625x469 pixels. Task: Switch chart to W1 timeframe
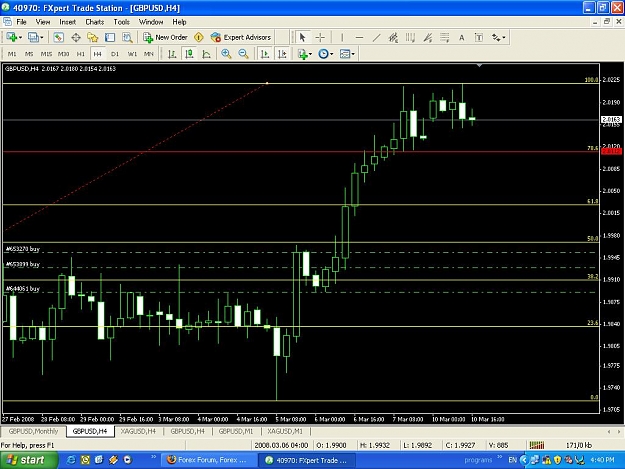tap(132, 54)
